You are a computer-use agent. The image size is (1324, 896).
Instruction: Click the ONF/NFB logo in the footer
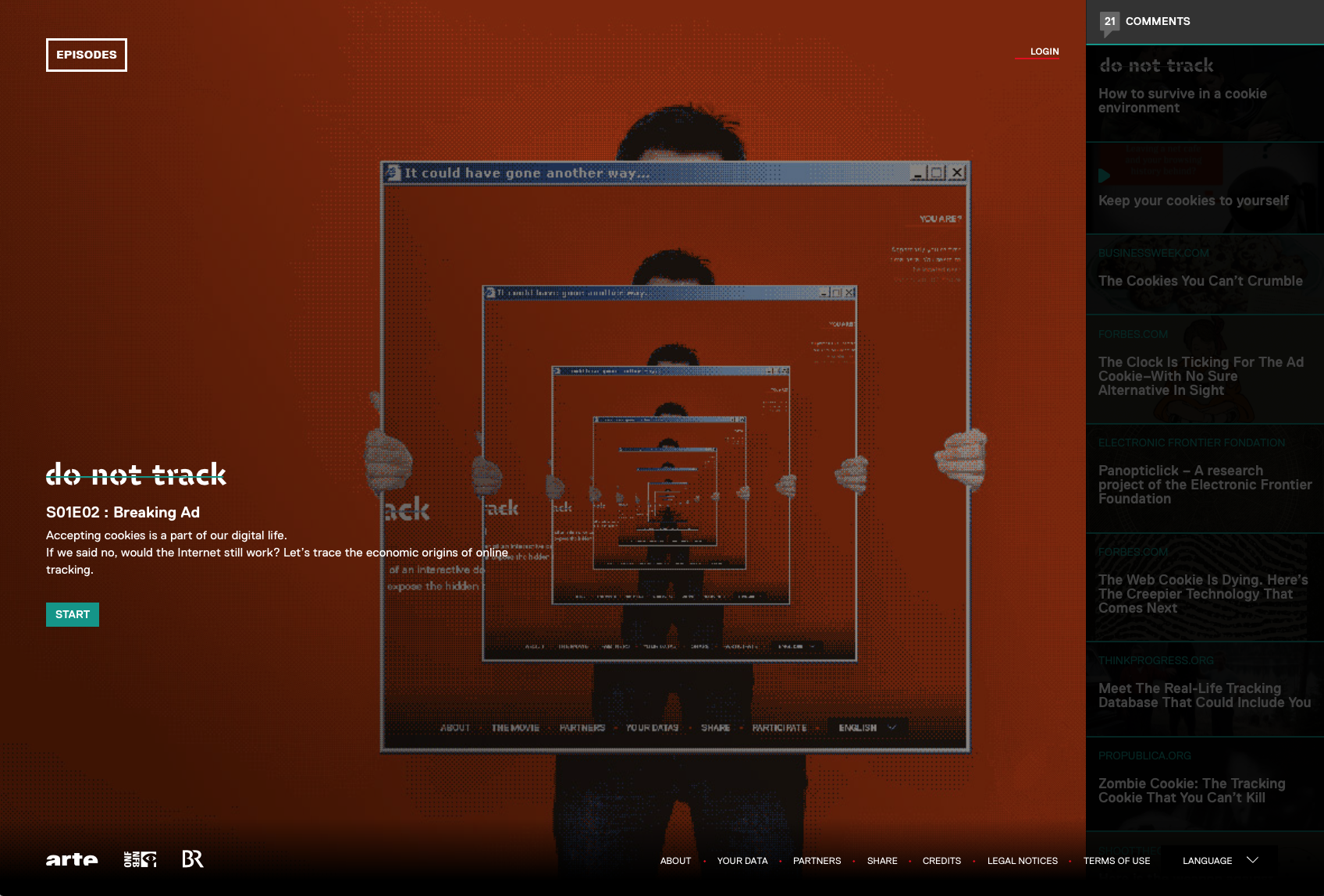click(140, 859)
